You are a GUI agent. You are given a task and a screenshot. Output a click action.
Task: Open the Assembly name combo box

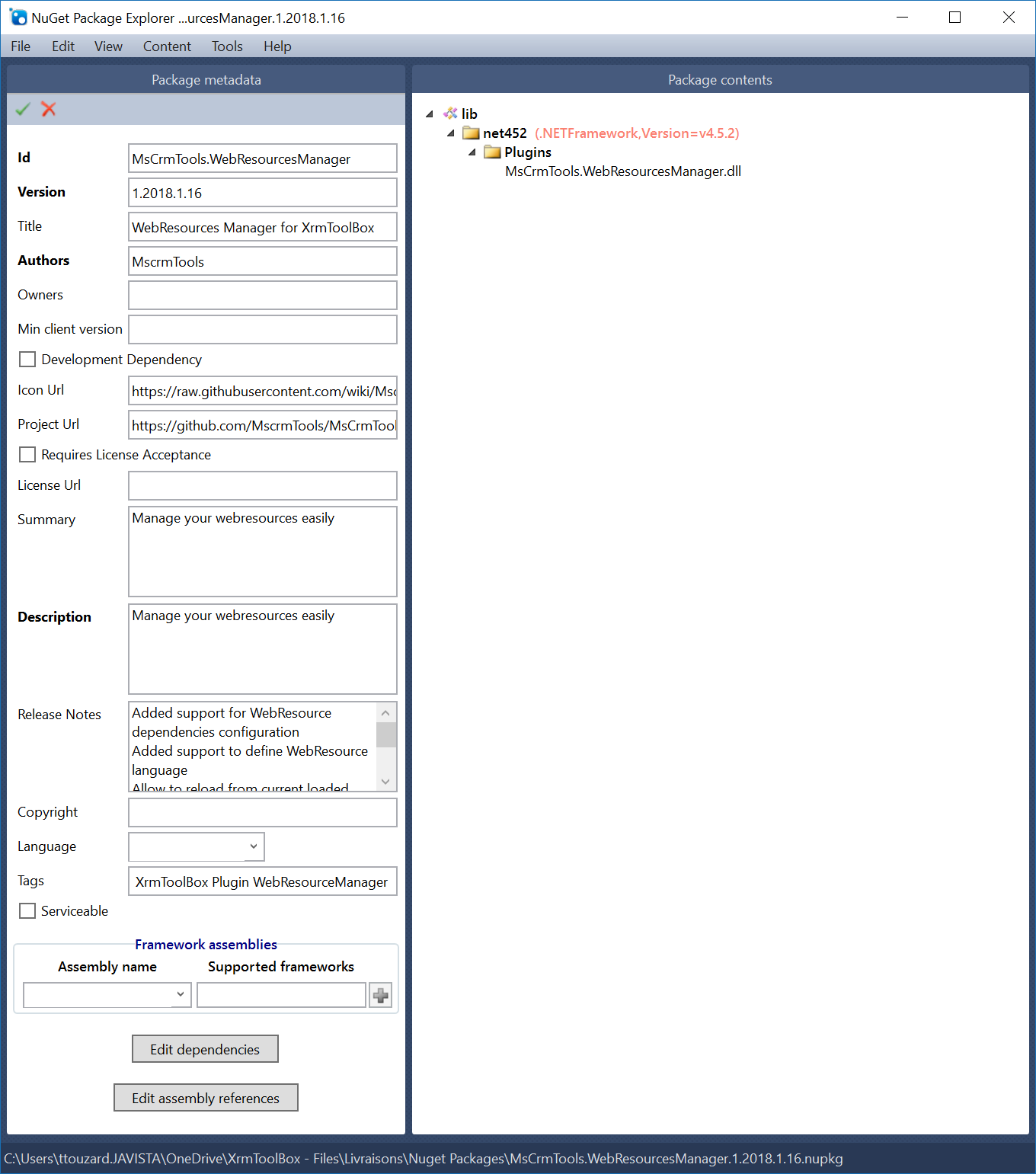(x=107, y=995)
